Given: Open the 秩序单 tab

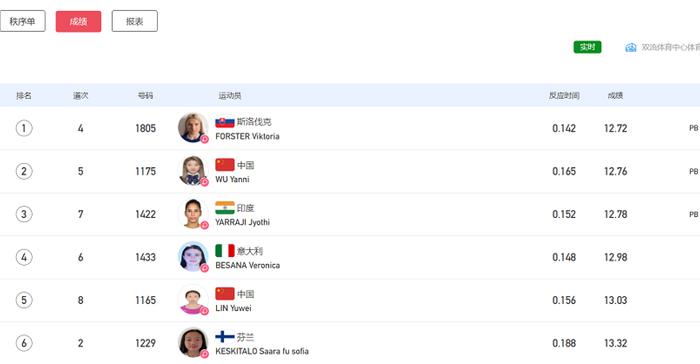Looking at the screenshot, I should coord(22,21).
